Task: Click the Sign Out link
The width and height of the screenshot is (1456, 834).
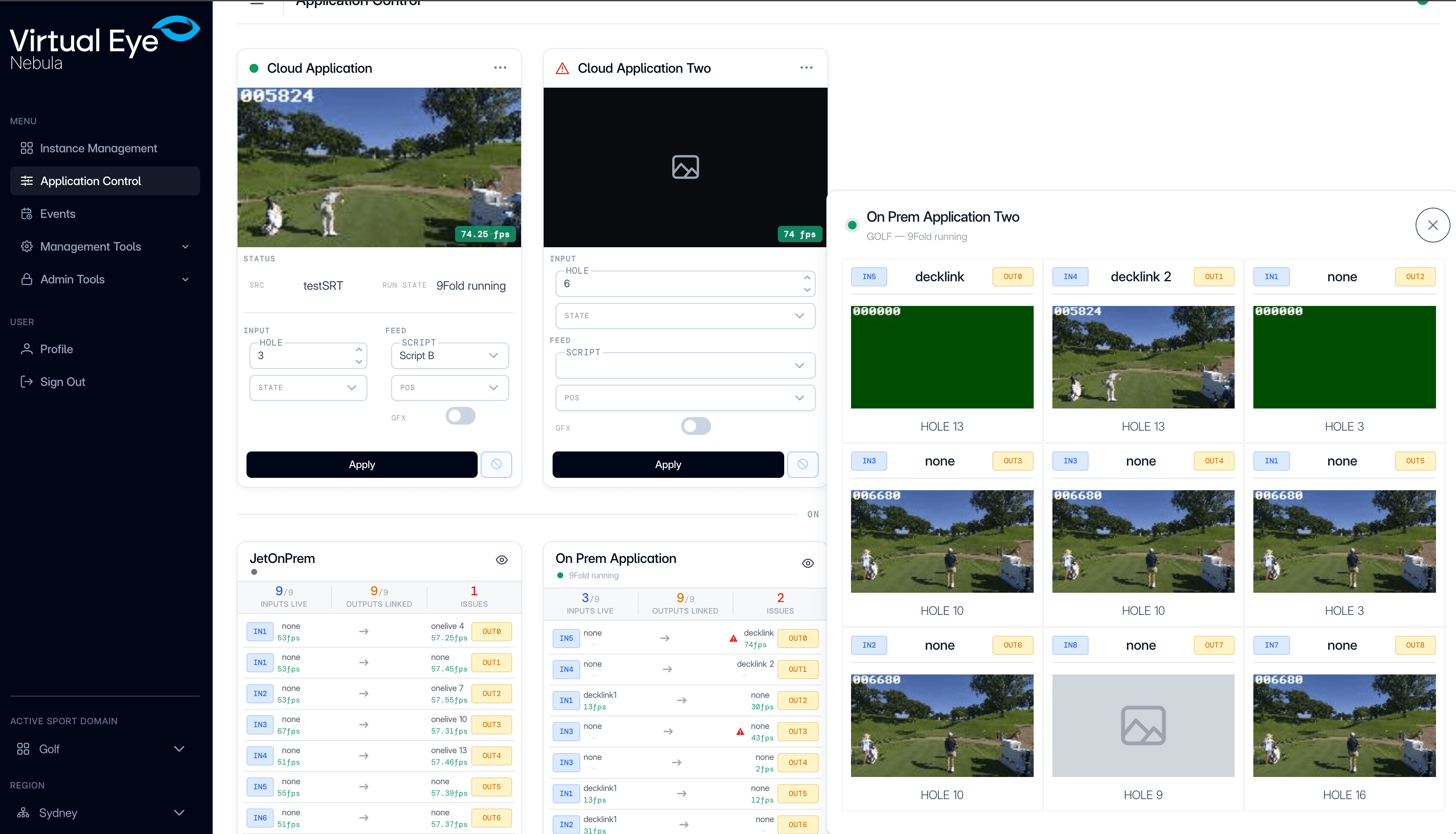Action: point(105,382)
